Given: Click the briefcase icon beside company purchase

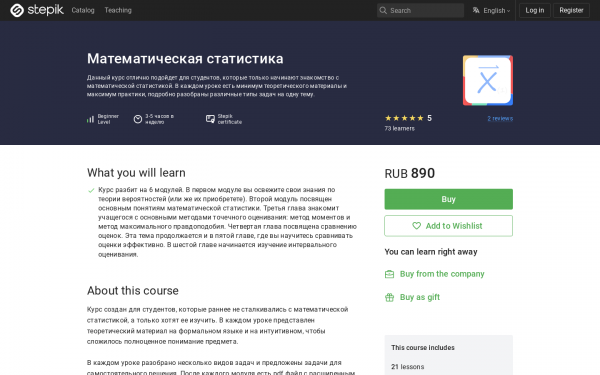Looking at the screenshot, I should click(x=389, y=274).
